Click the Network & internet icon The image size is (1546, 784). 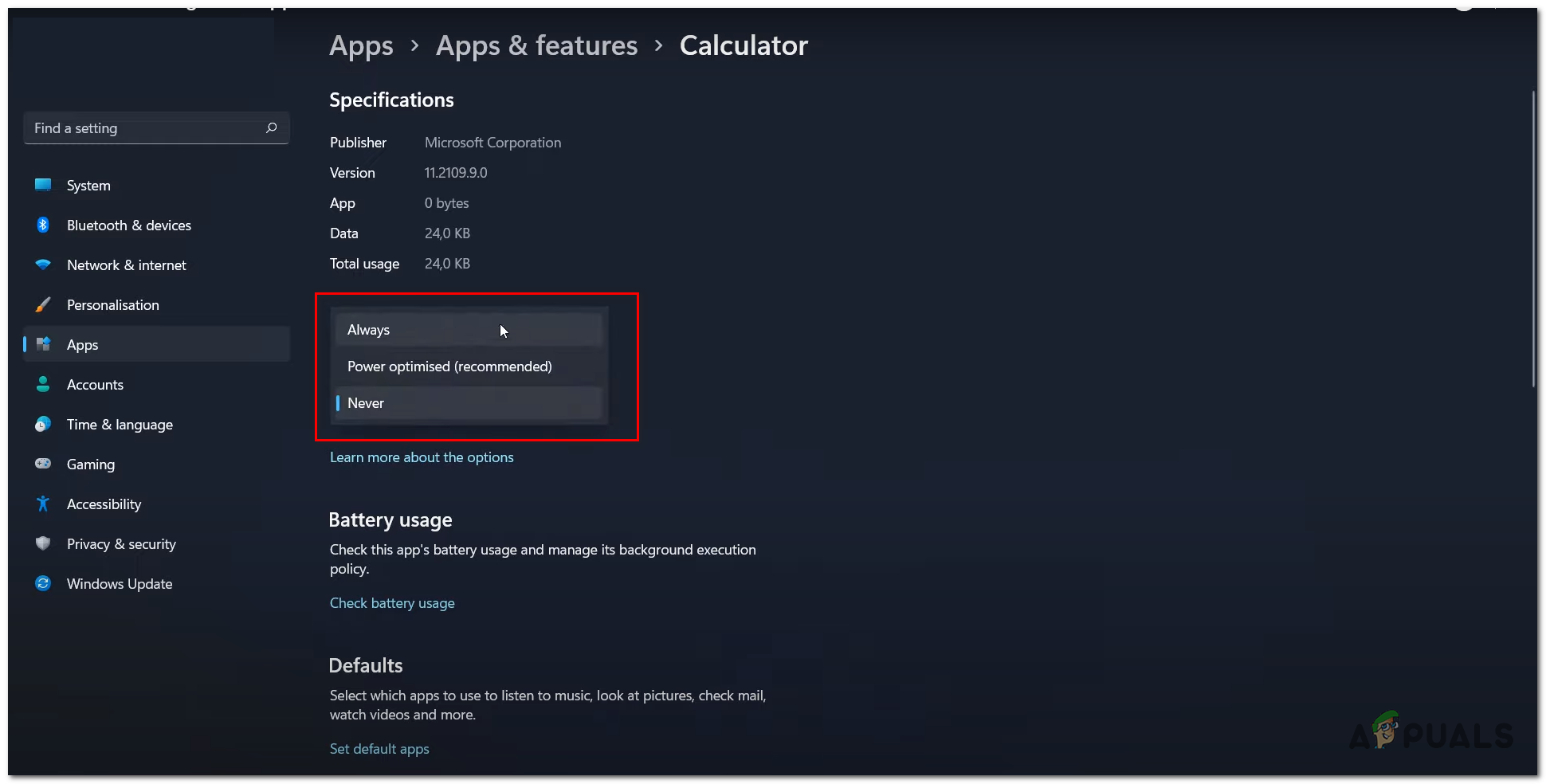[x=43, y=265]
